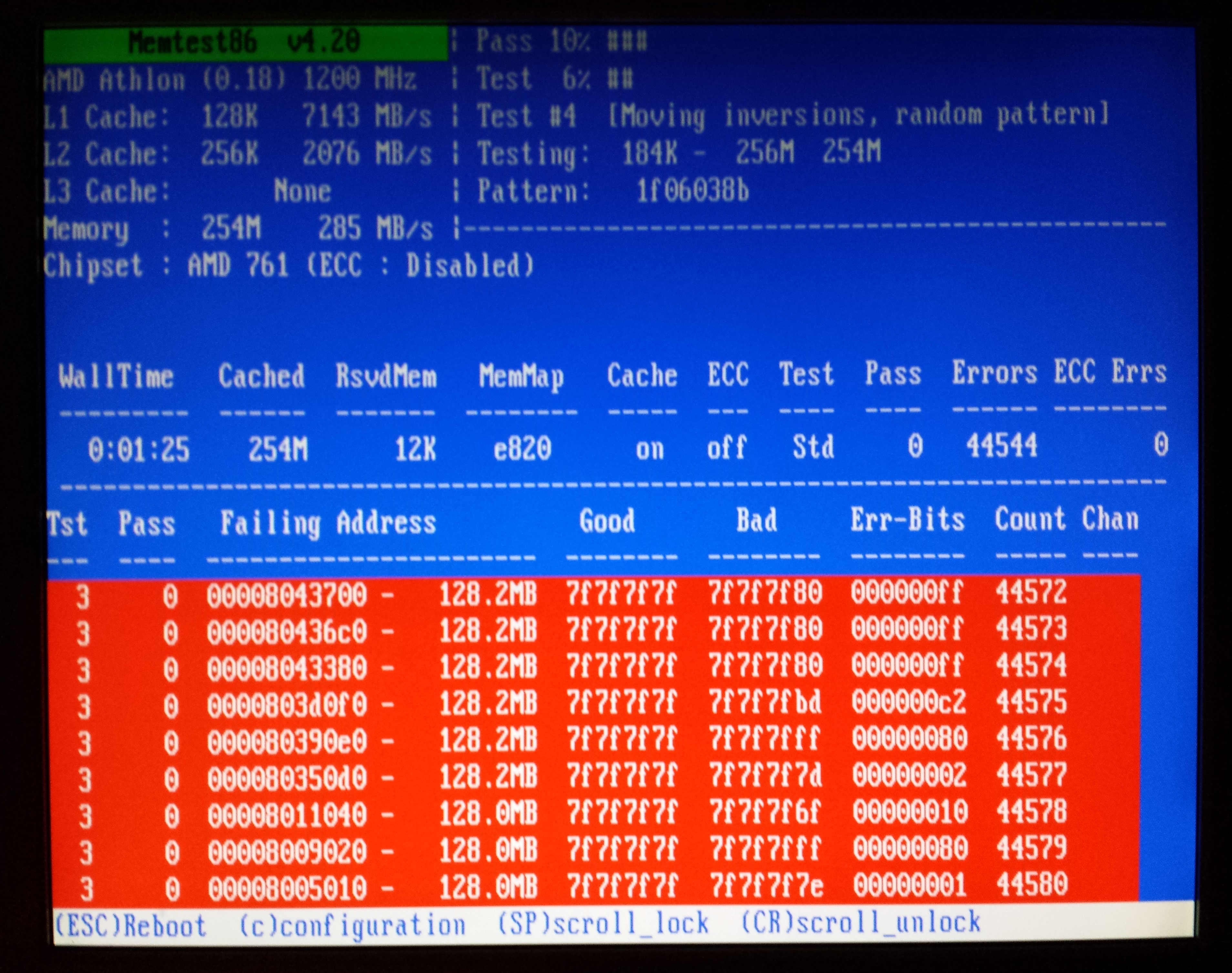Click the ECC Errs column header
This screenshot has height=973, width=1232.
coord(1110,373)
